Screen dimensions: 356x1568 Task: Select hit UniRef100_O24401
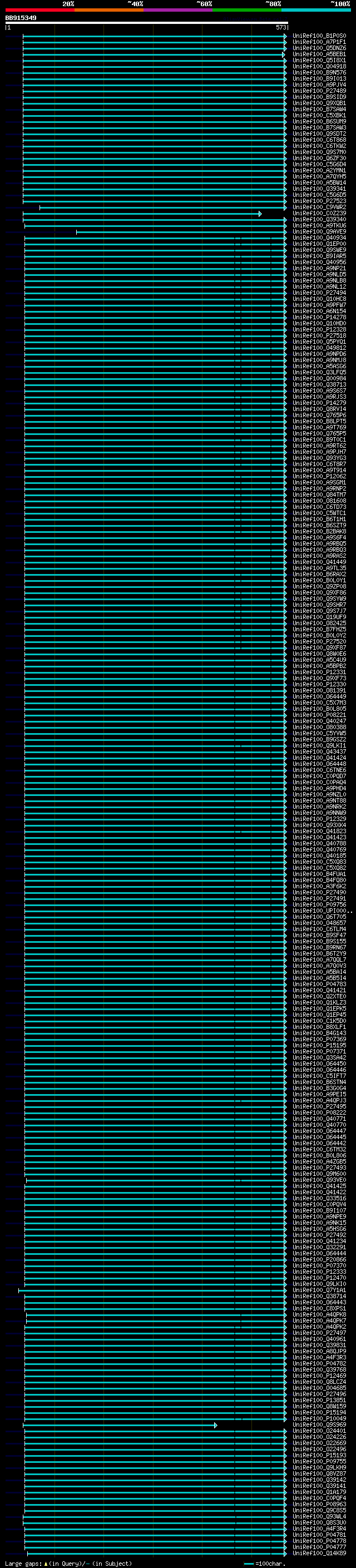coord(319,1431)
